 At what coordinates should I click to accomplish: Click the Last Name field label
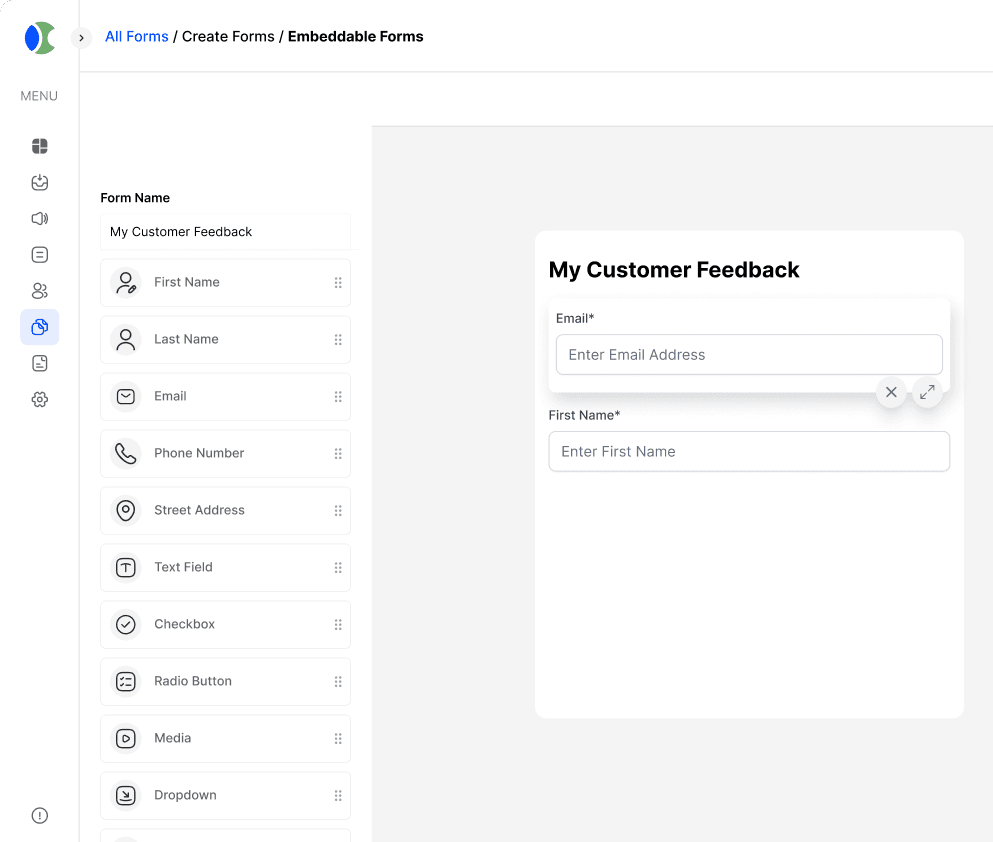click(186, 339)
